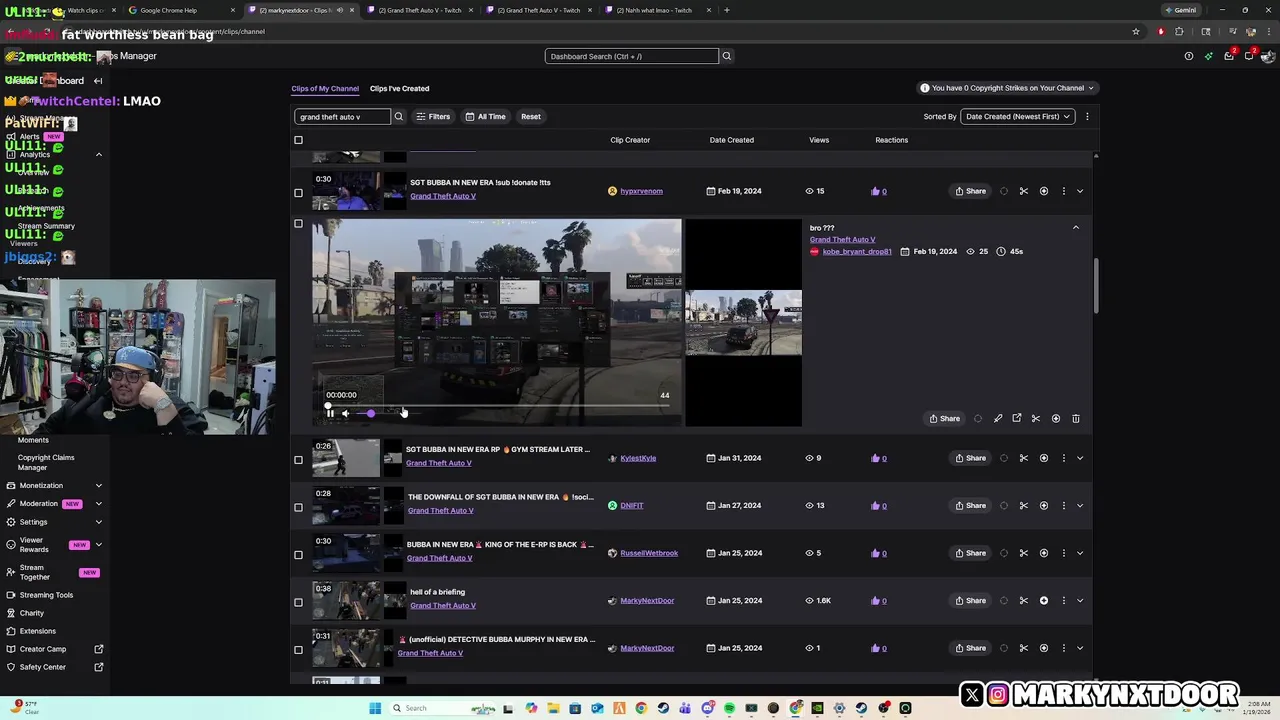Click scissors icon in hypxrvenom clip row
The height and width of the screenshot is (720, 1280).
click(x=1024, y=191)
